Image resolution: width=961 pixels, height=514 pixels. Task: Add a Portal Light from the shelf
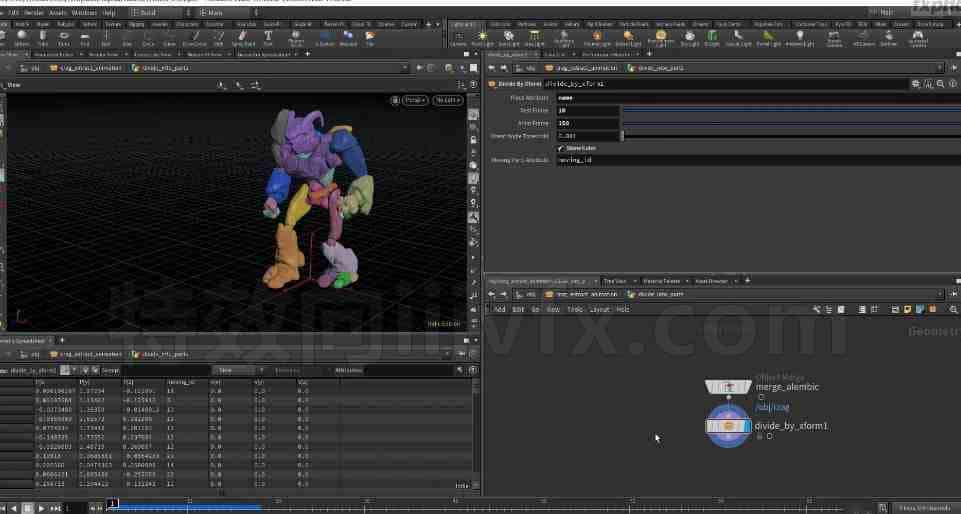tap(768, 39)
